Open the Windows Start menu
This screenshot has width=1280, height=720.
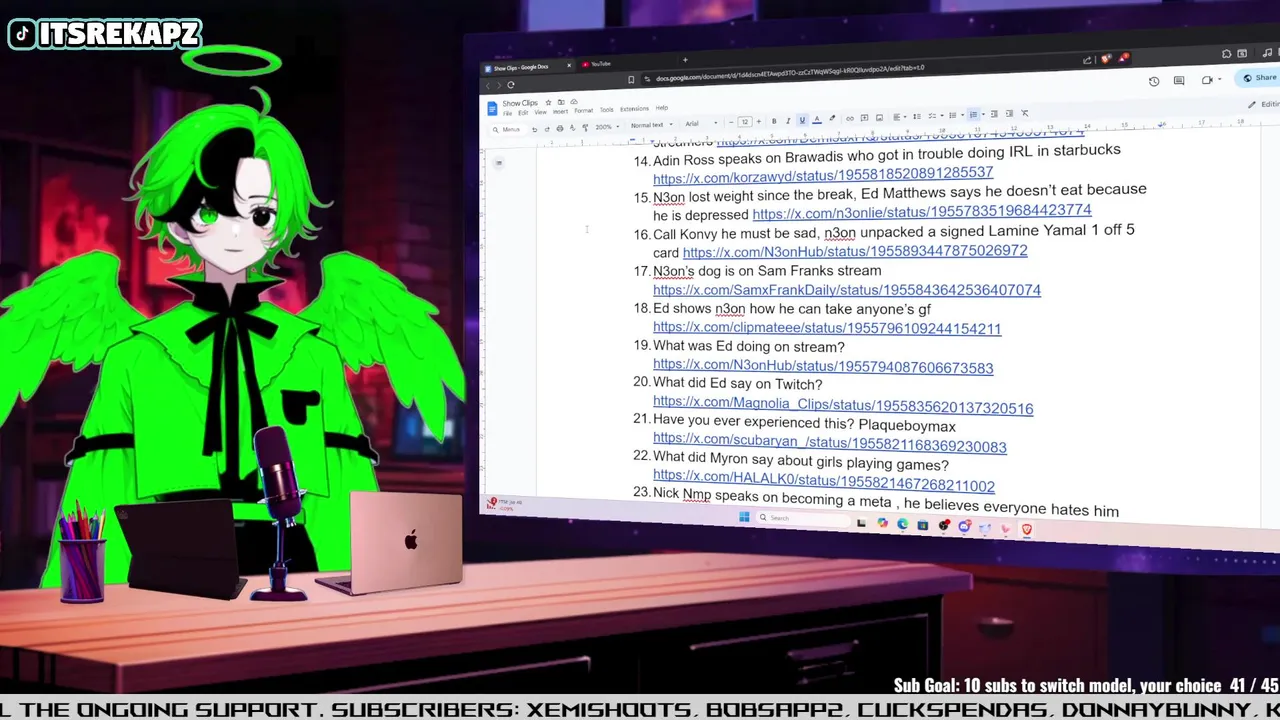(744, 517)
